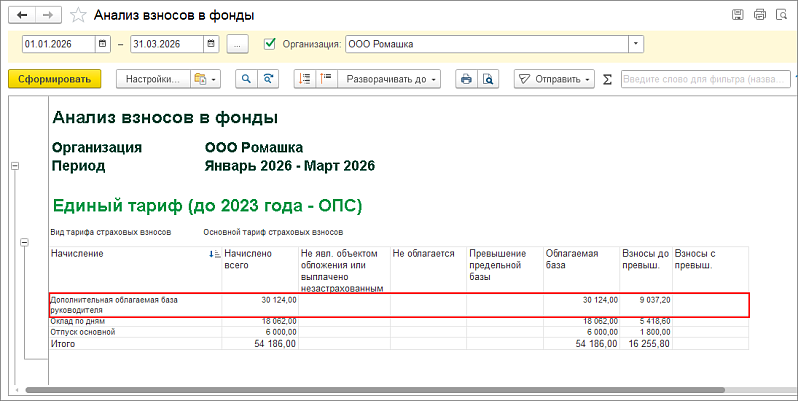
Task: Open the find magnifier tool in toolbar
Action: point(246,79)
